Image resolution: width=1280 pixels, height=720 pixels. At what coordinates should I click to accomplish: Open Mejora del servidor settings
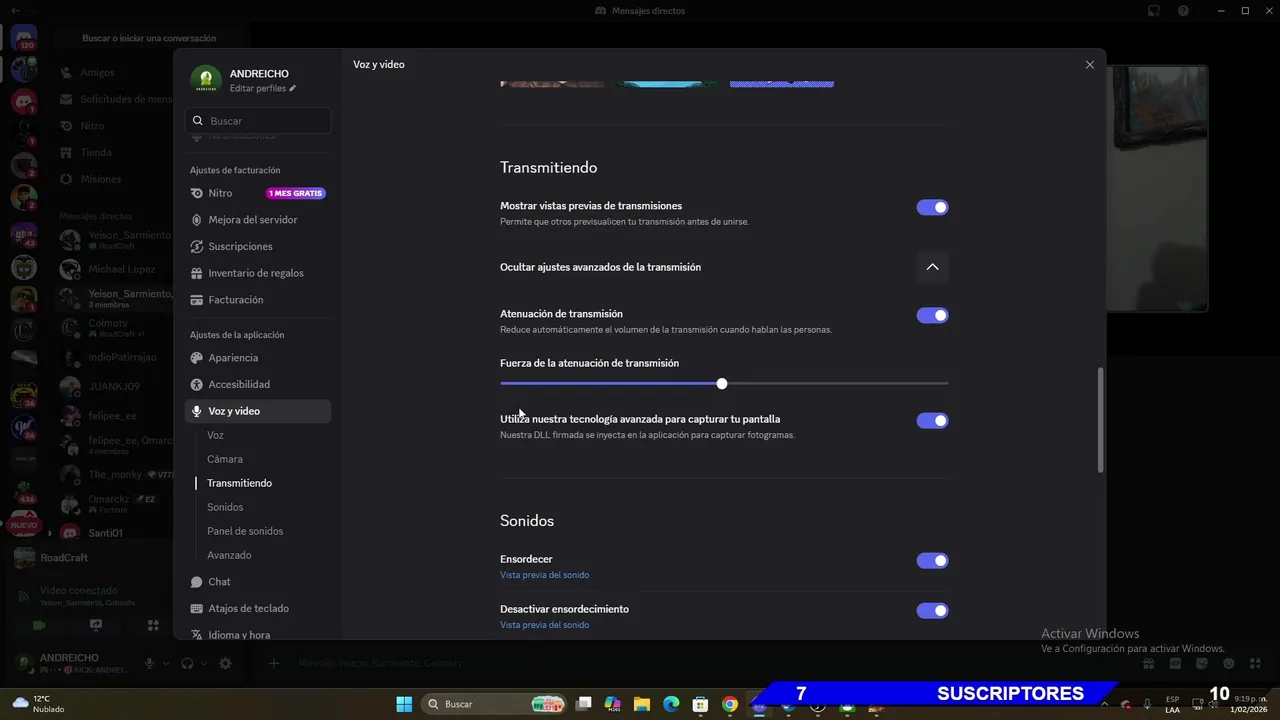coord(258,220)
